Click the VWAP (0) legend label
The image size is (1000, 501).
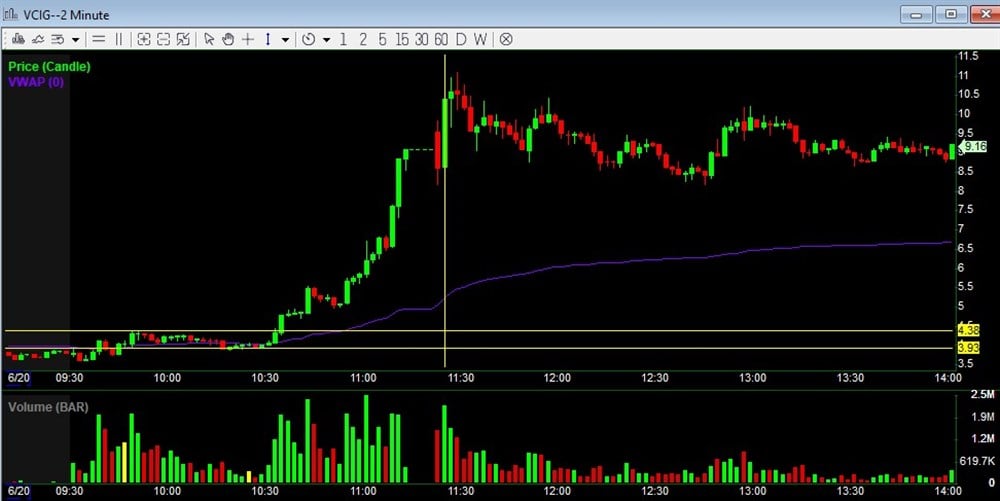pos(36,82)
